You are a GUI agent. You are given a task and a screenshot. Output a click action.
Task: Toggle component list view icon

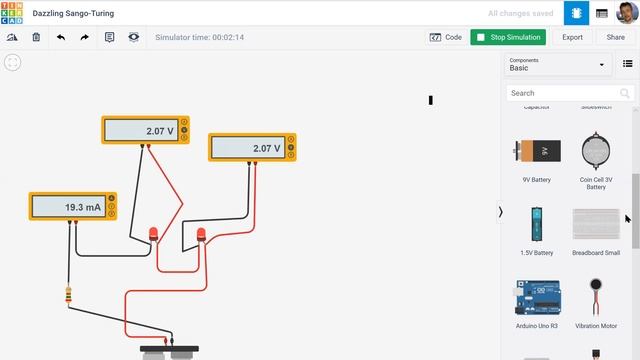click(627, 64)
